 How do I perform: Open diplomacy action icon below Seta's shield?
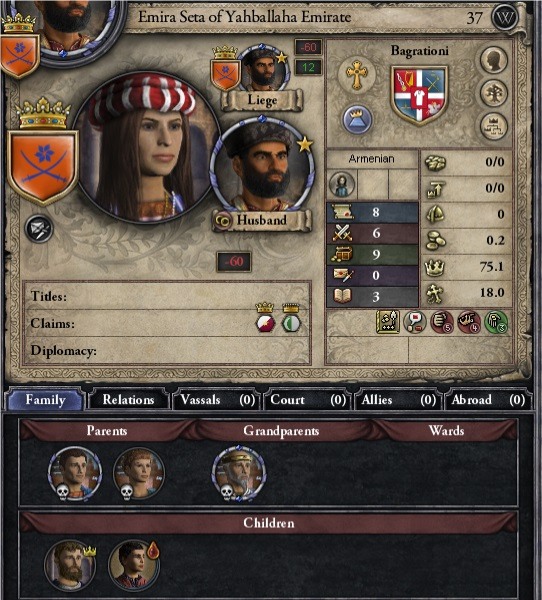[x=39, y=229]
